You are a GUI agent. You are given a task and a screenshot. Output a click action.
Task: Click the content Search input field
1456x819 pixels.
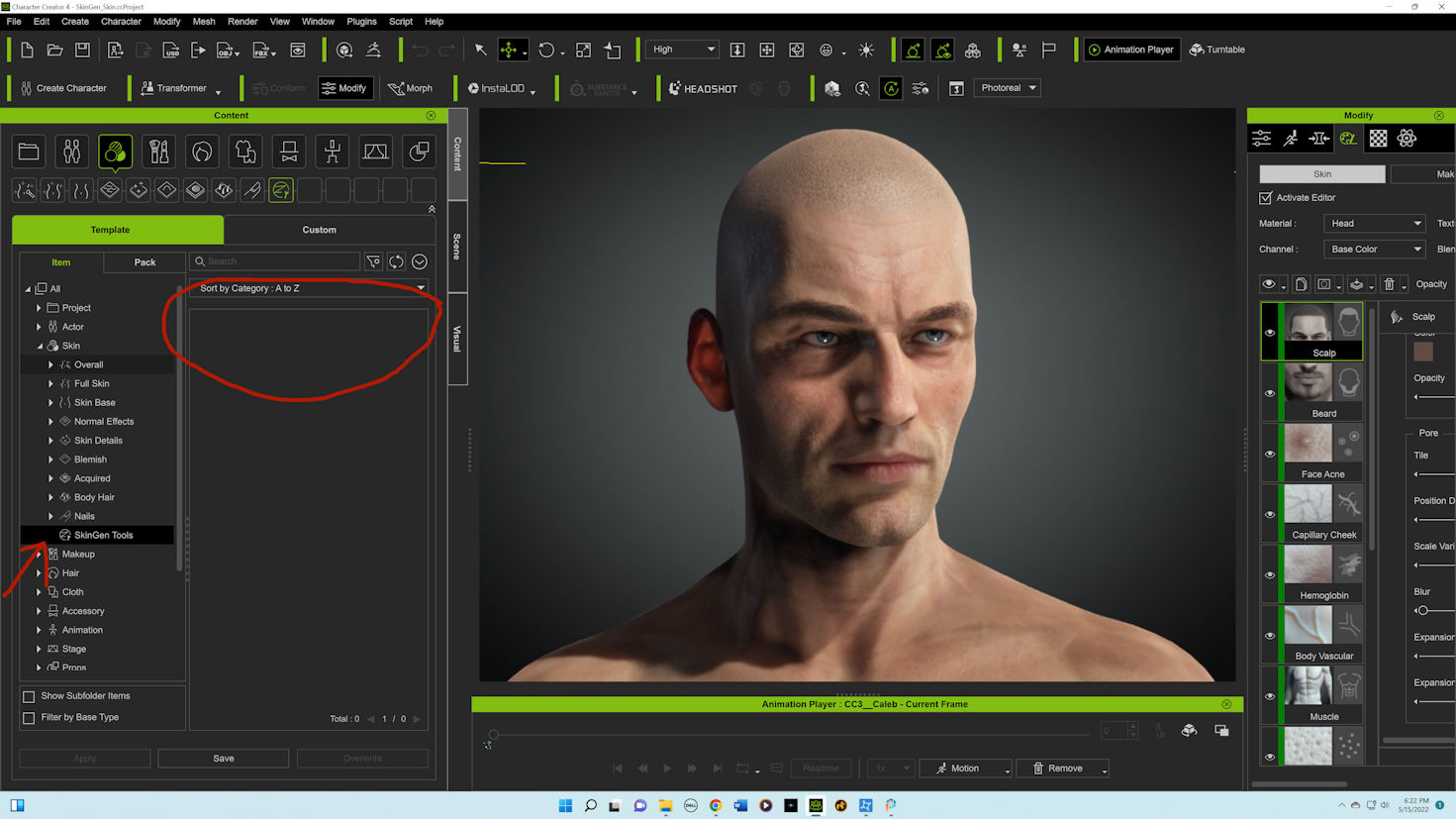click(x=275, y=261)
